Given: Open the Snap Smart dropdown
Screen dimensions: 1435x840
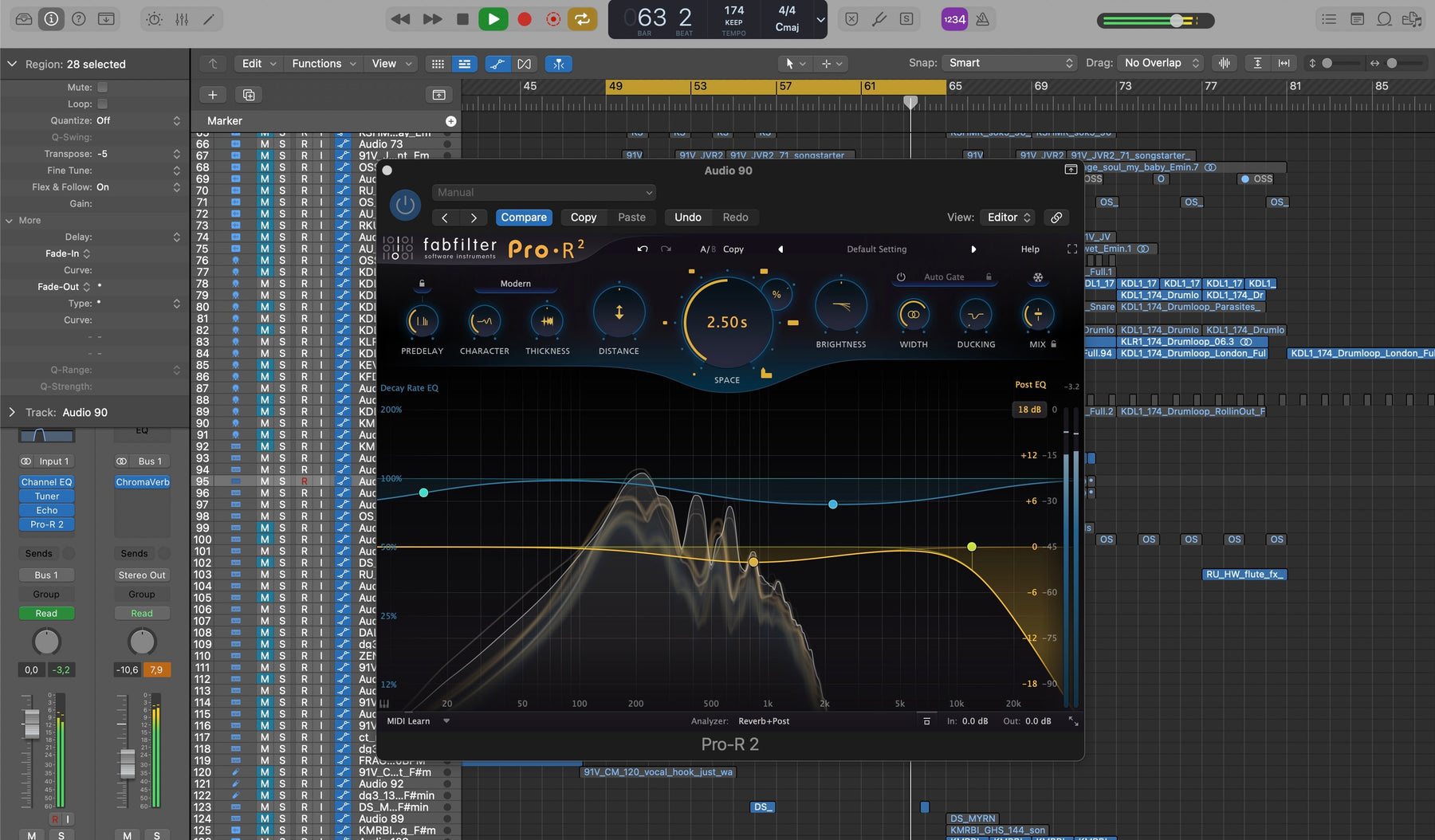Looking at the screenshot, I should (1009, 63).
